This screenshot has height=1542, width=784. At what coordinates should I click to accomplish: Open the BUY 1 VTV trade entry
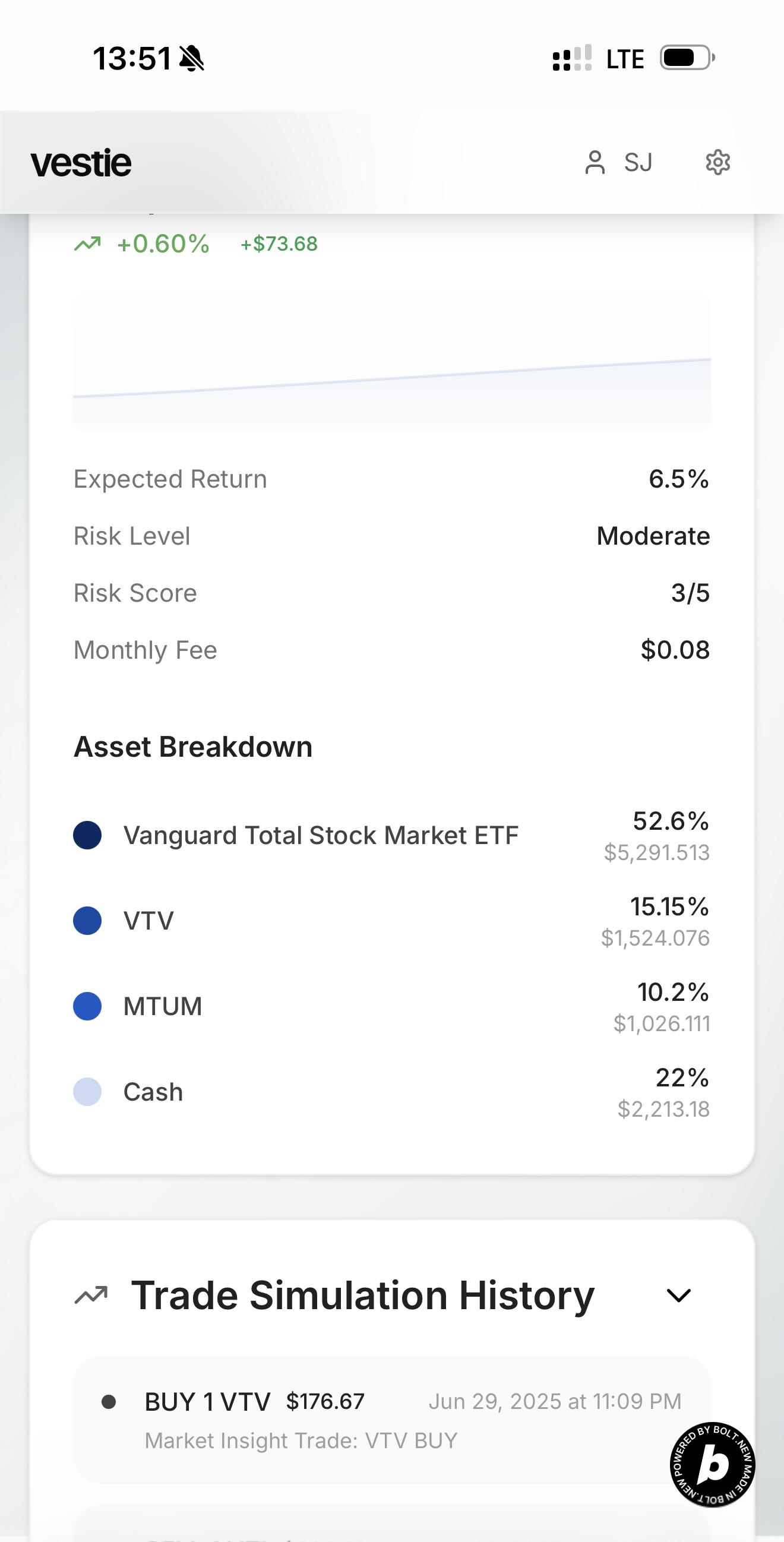(391, 1418)
